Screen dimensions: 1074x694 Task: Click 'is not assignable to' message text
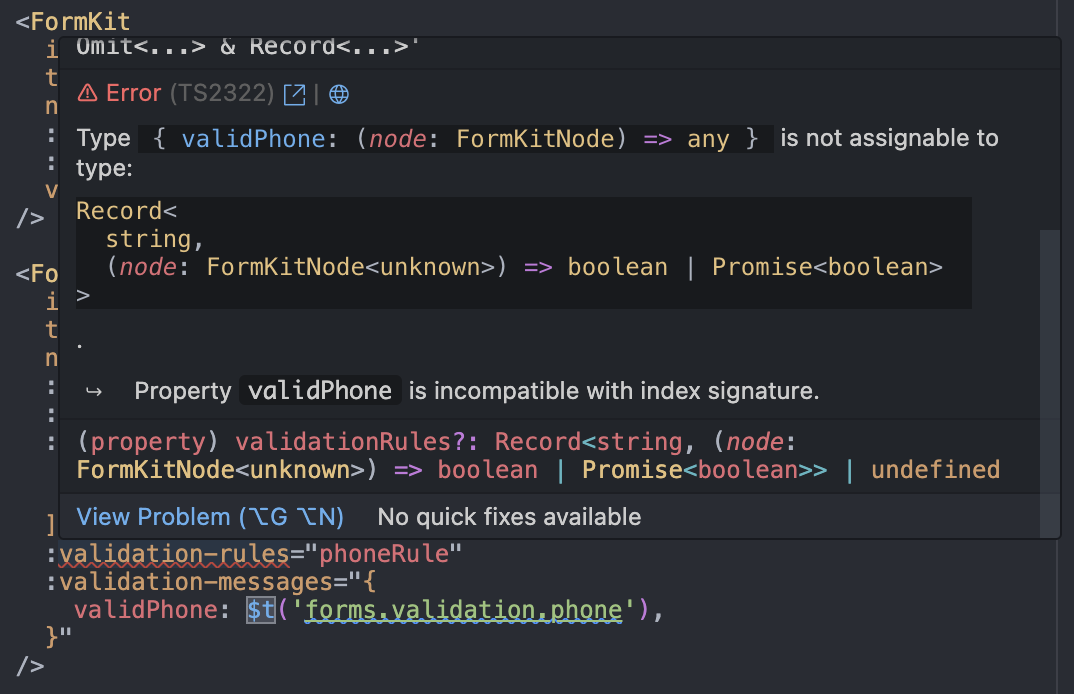tap(890, 138)
